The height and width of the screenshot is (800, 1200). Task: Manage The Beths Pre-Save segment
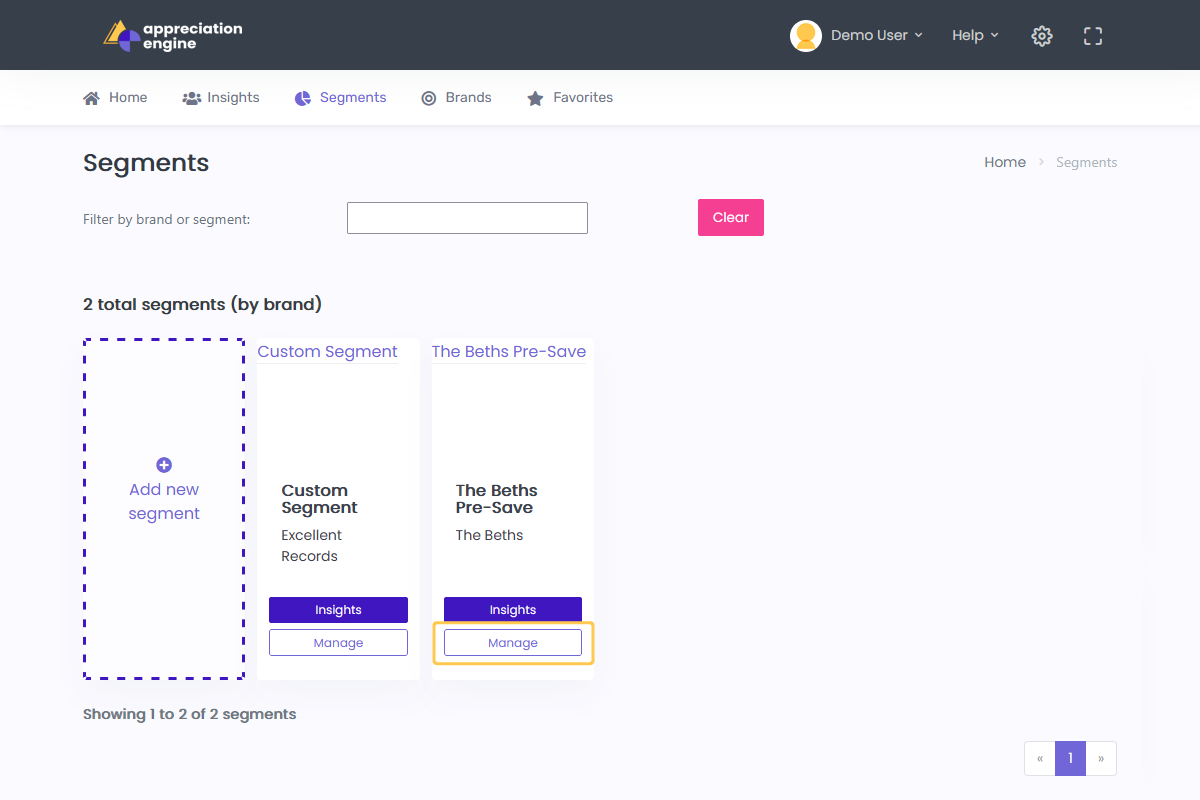(513, 643)
